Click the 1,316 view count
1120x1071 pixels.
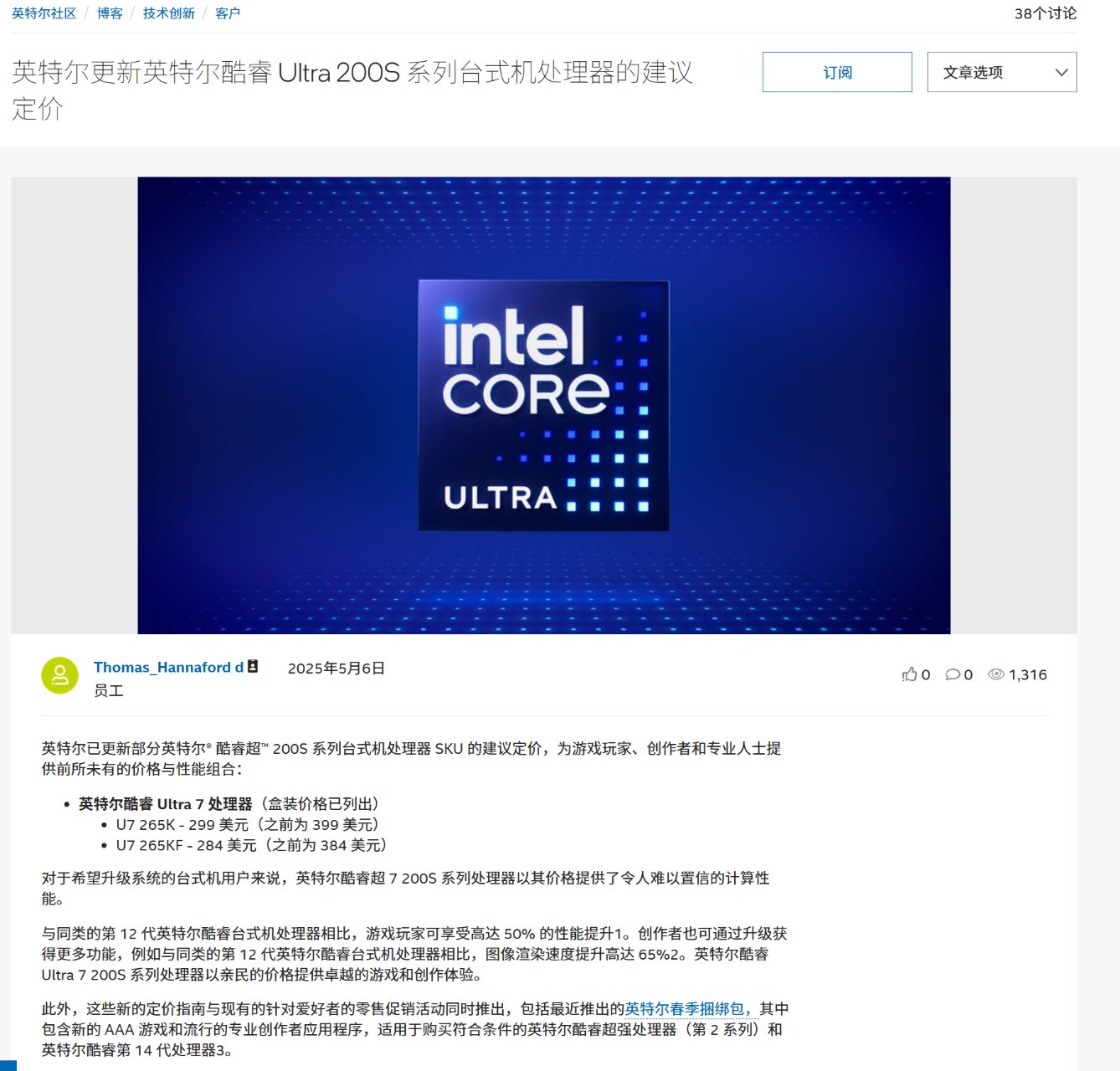click(1028, 674)
